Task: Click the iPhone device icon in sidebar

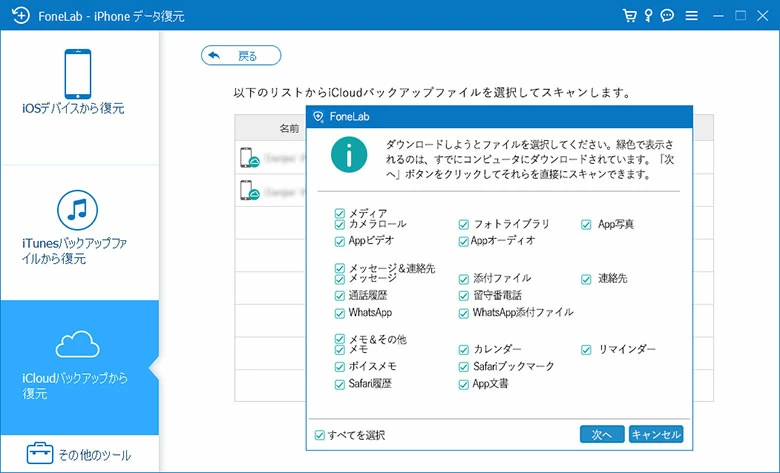Action: pyautogui.click(x=79, y=72)
